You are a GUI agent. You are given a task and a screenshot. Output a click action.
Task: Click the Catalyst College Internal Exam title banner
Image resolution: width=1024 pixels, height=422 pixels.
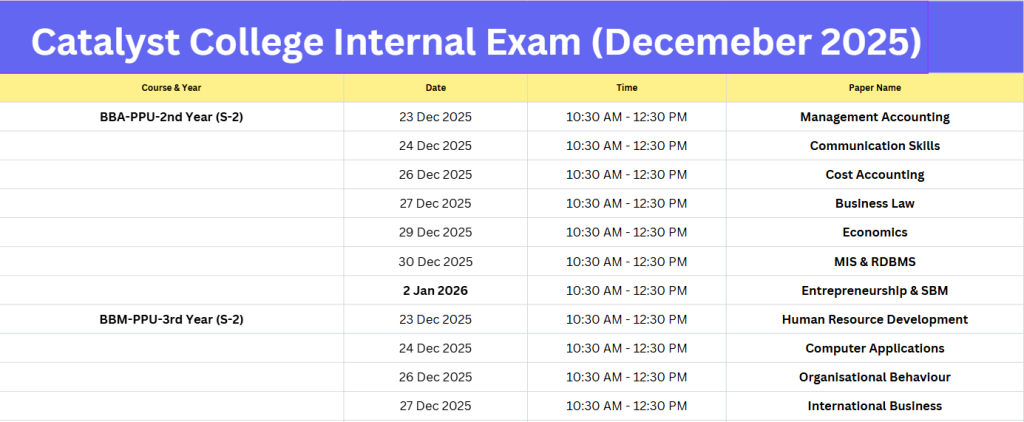[x=476, y=41]
